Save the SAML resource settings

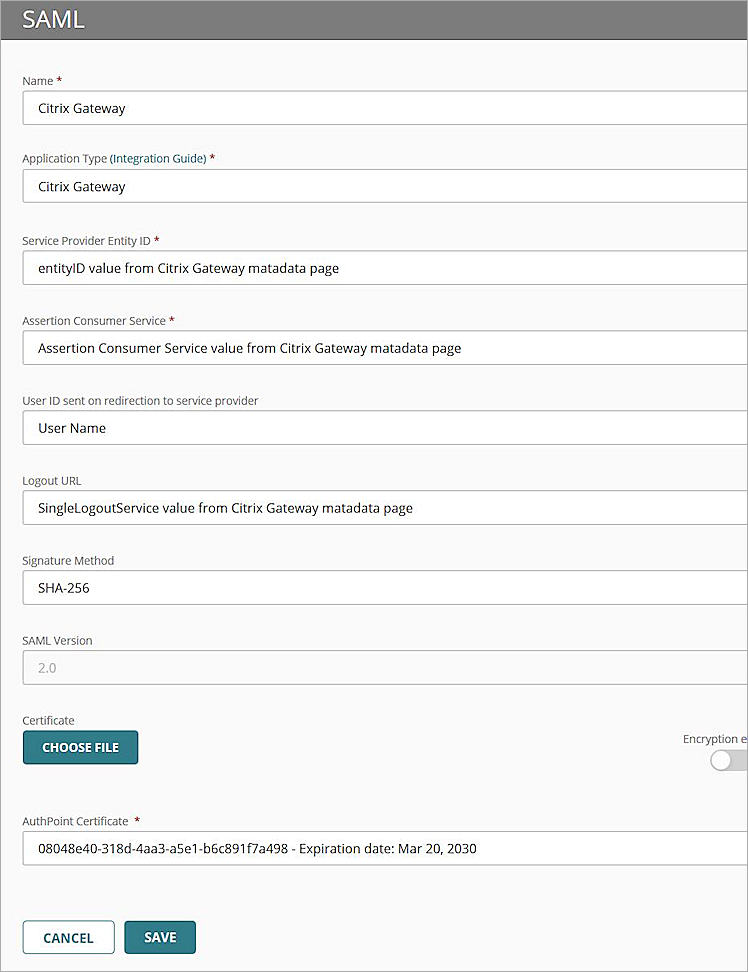[160, 938]
